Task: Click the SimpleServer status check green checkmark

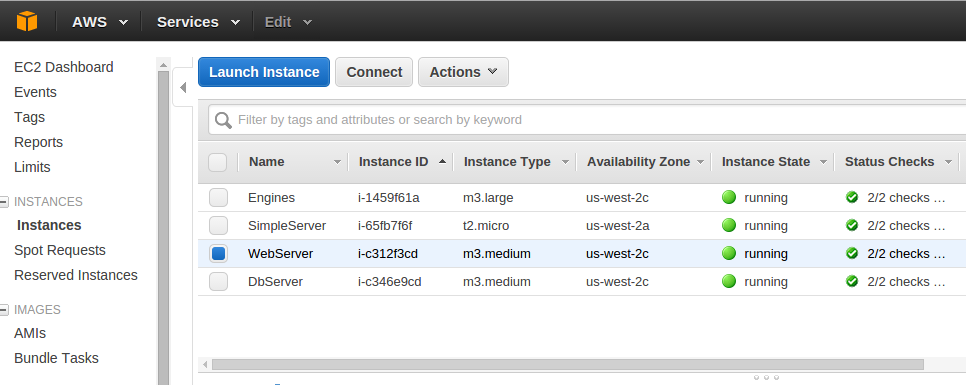Action: 852,225
